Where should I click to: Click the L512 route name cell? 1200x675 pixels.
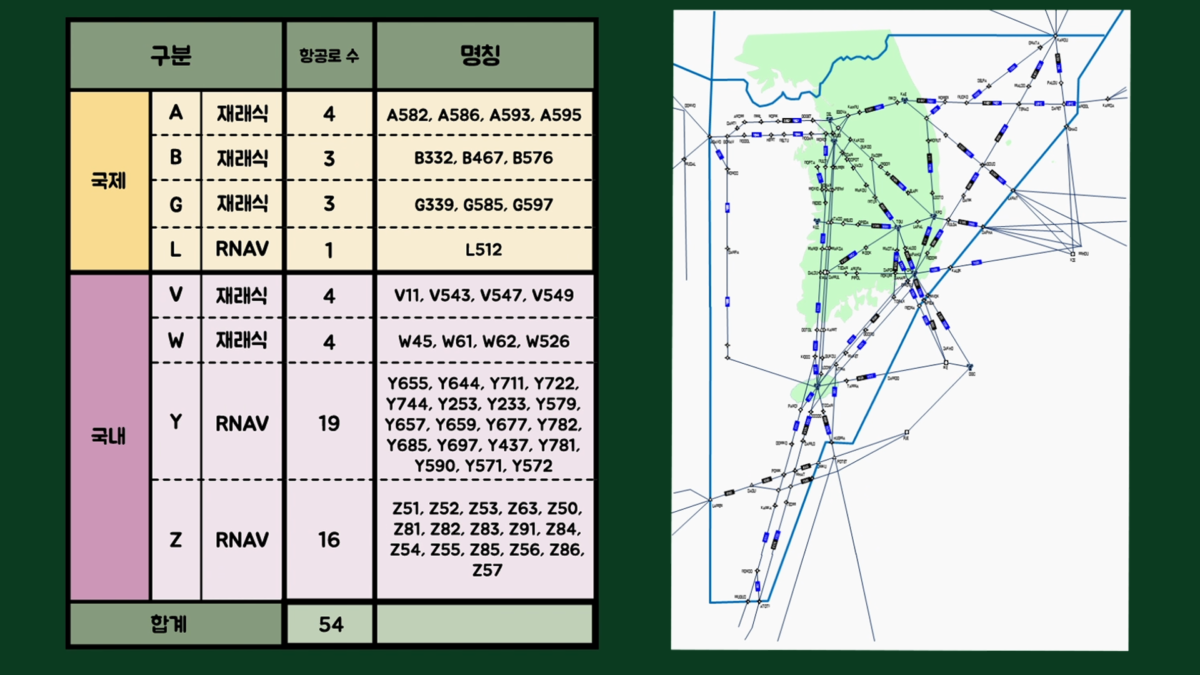point(484,249)
